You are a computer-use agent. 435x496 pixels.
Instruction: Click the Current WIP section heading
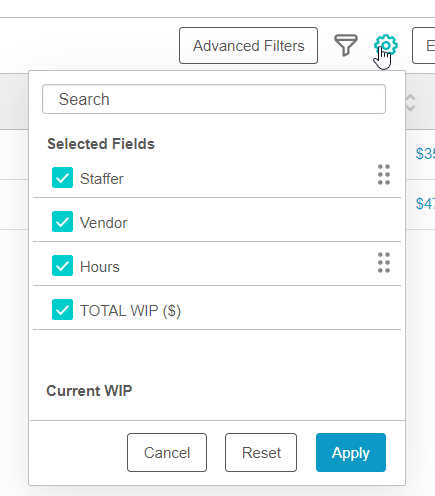(89, 391)
